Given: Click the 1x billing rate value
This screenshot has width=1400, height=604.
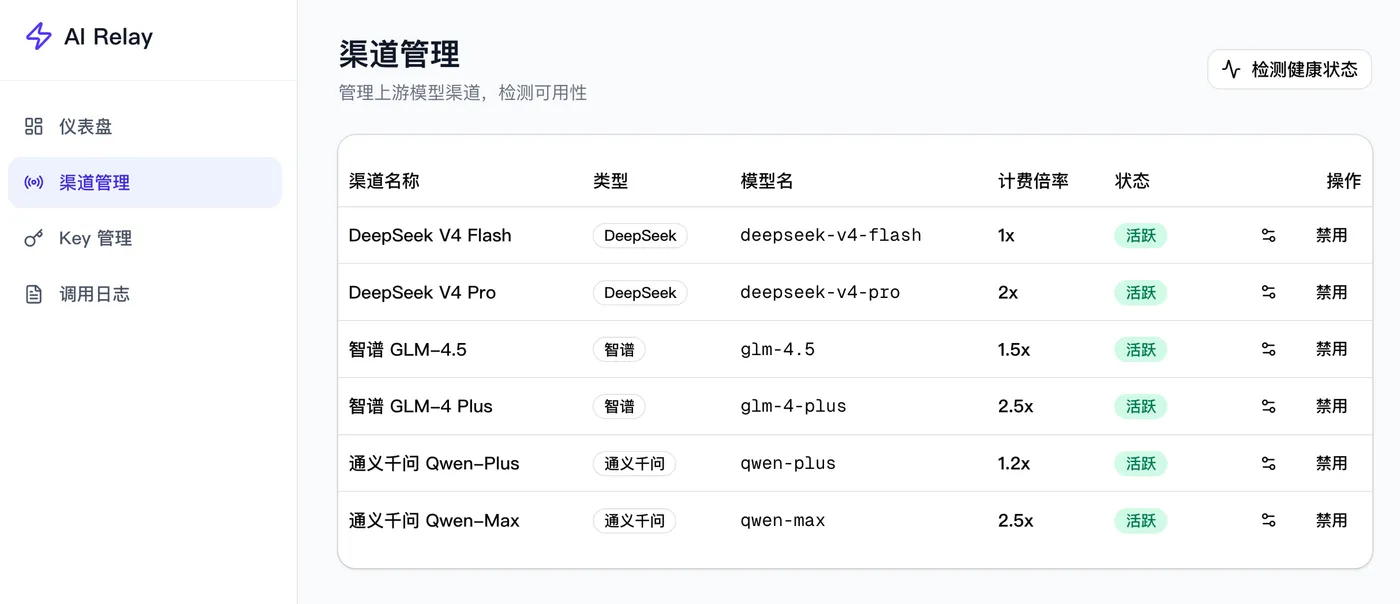Looking at the screenshot, I should pyautogui.click(x=1006, y=235).
